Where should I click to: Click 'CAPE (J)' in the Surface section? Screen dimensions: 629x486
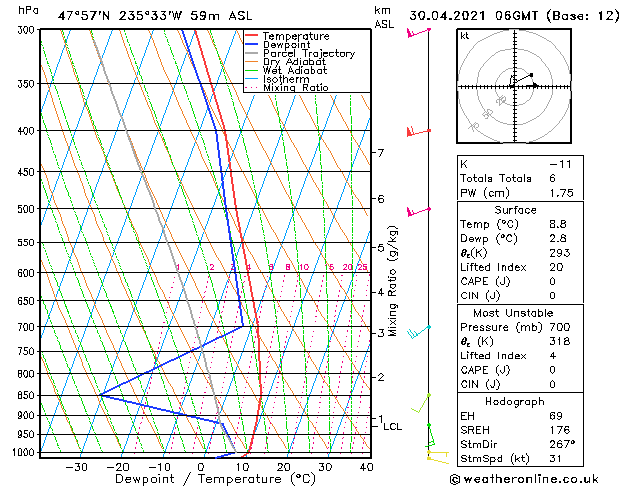pyautogui.click(x=485, y=281)
